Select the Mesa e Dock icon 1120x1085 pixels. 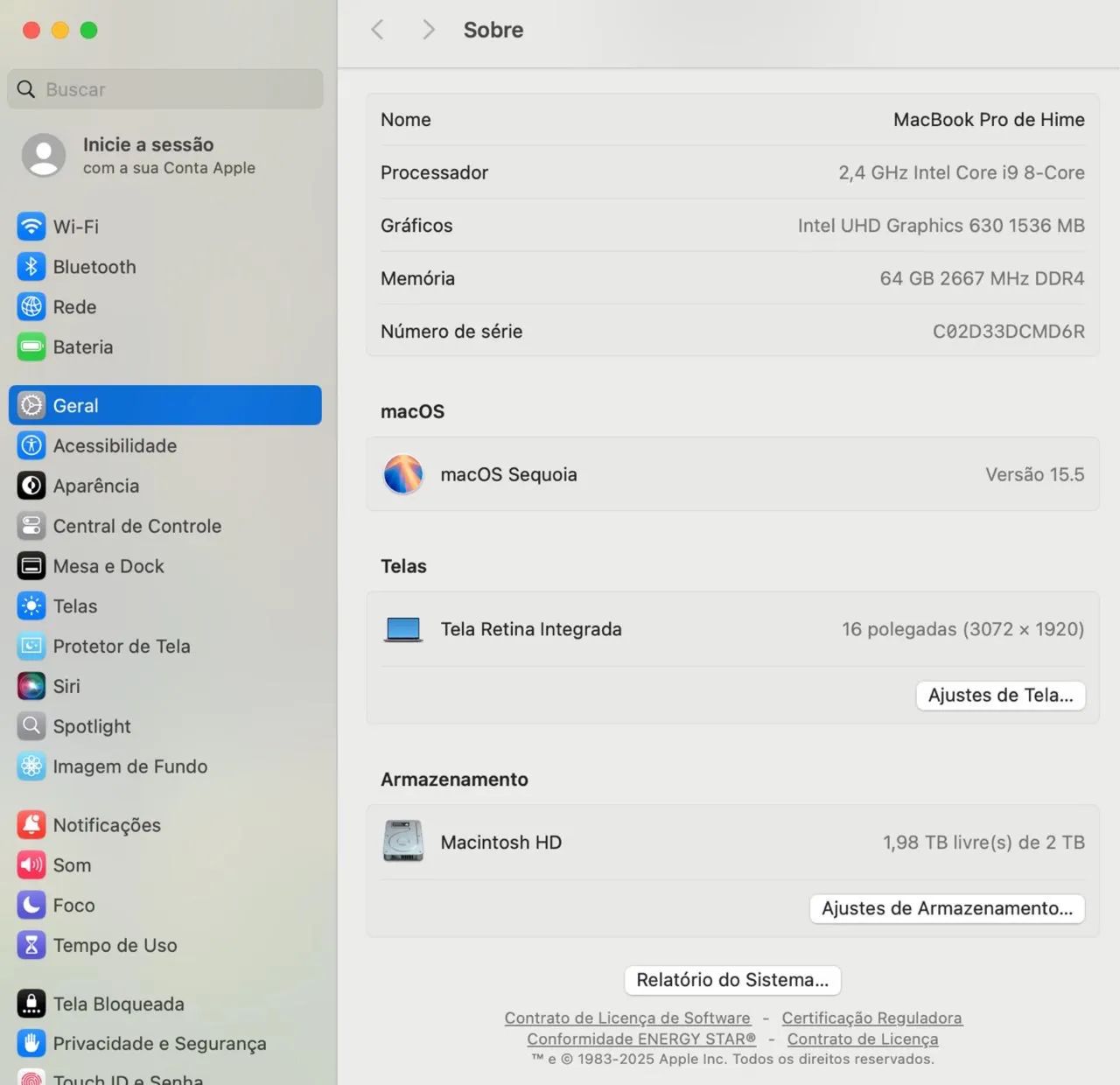(x=31, y=566)
